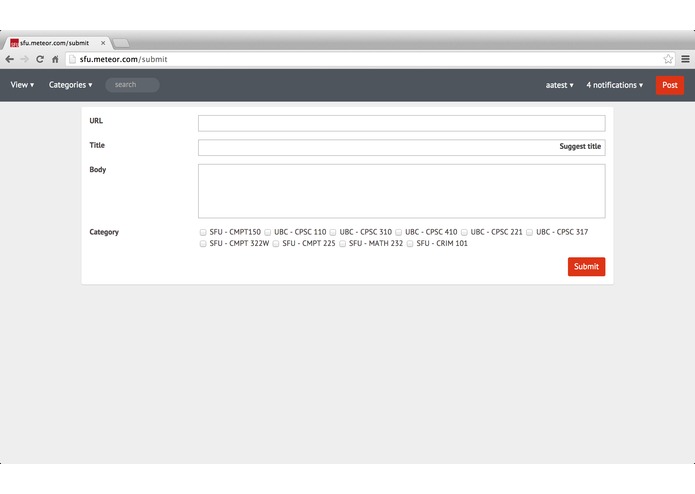Check the UBC - CPSC 410 category
Image resolution: width=695 pixels, height=494 pixels.
click(398, 232)
